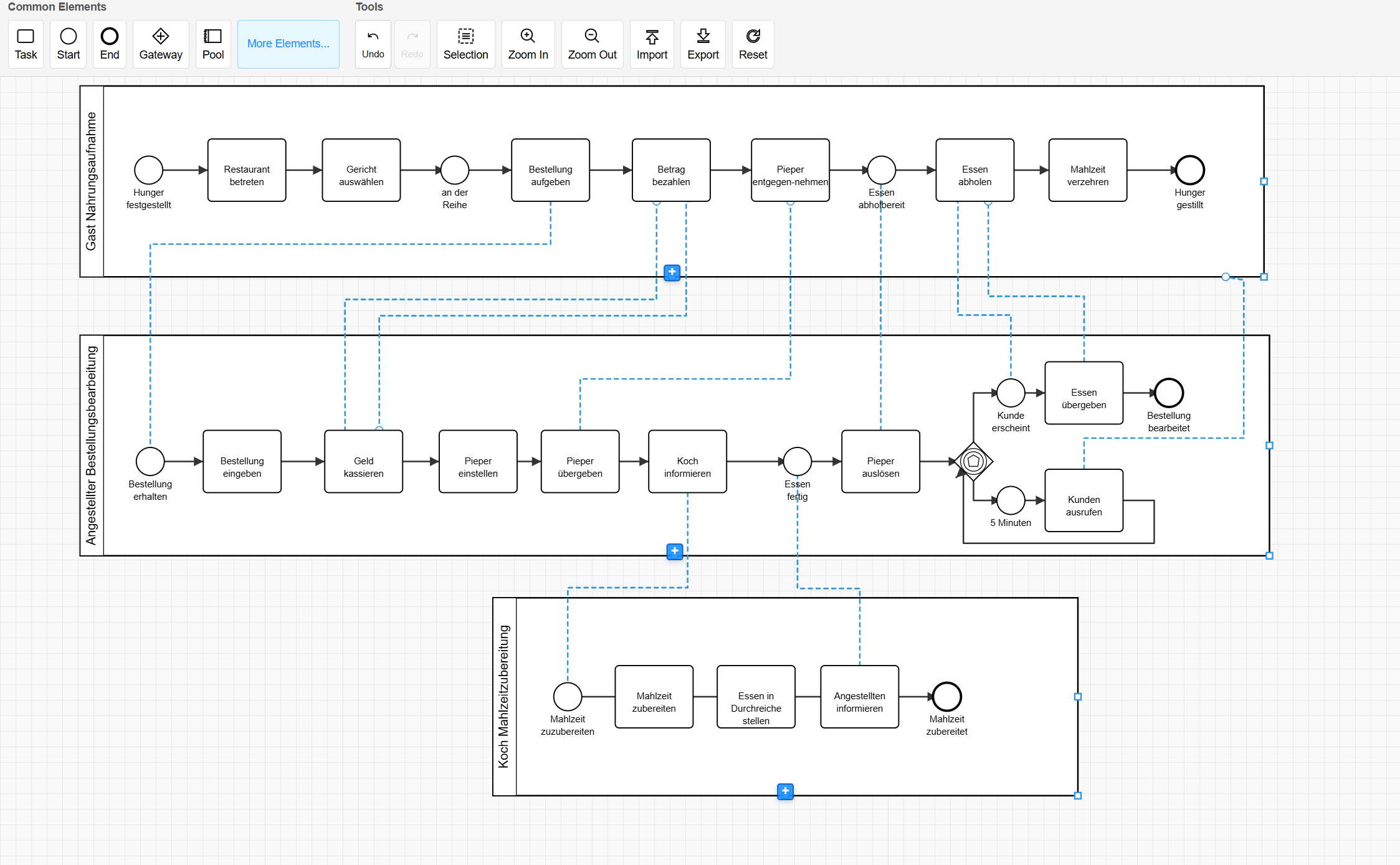Select the 'Essen abholbereit' event circle
The image size is (1400, 865).
pos(882,170)
